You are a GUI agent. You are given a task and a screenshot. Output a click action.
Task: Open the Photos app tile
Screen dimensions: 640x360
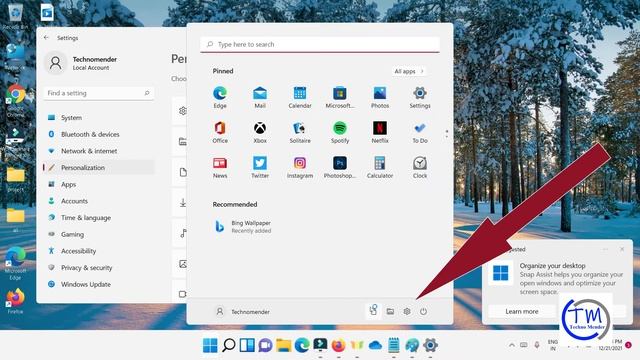click(380, 98)
